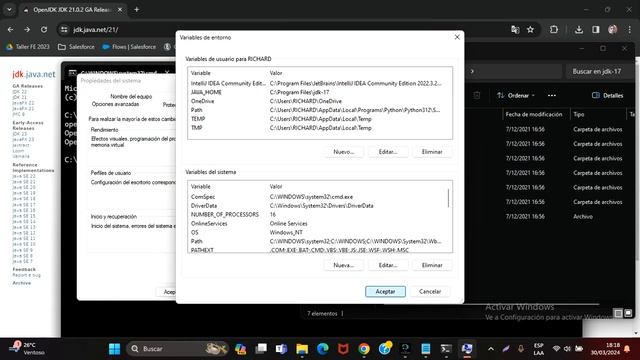Open File Explorer from taskbar
640x360 pixels.
pyautogui.click(x=302, y=349)
